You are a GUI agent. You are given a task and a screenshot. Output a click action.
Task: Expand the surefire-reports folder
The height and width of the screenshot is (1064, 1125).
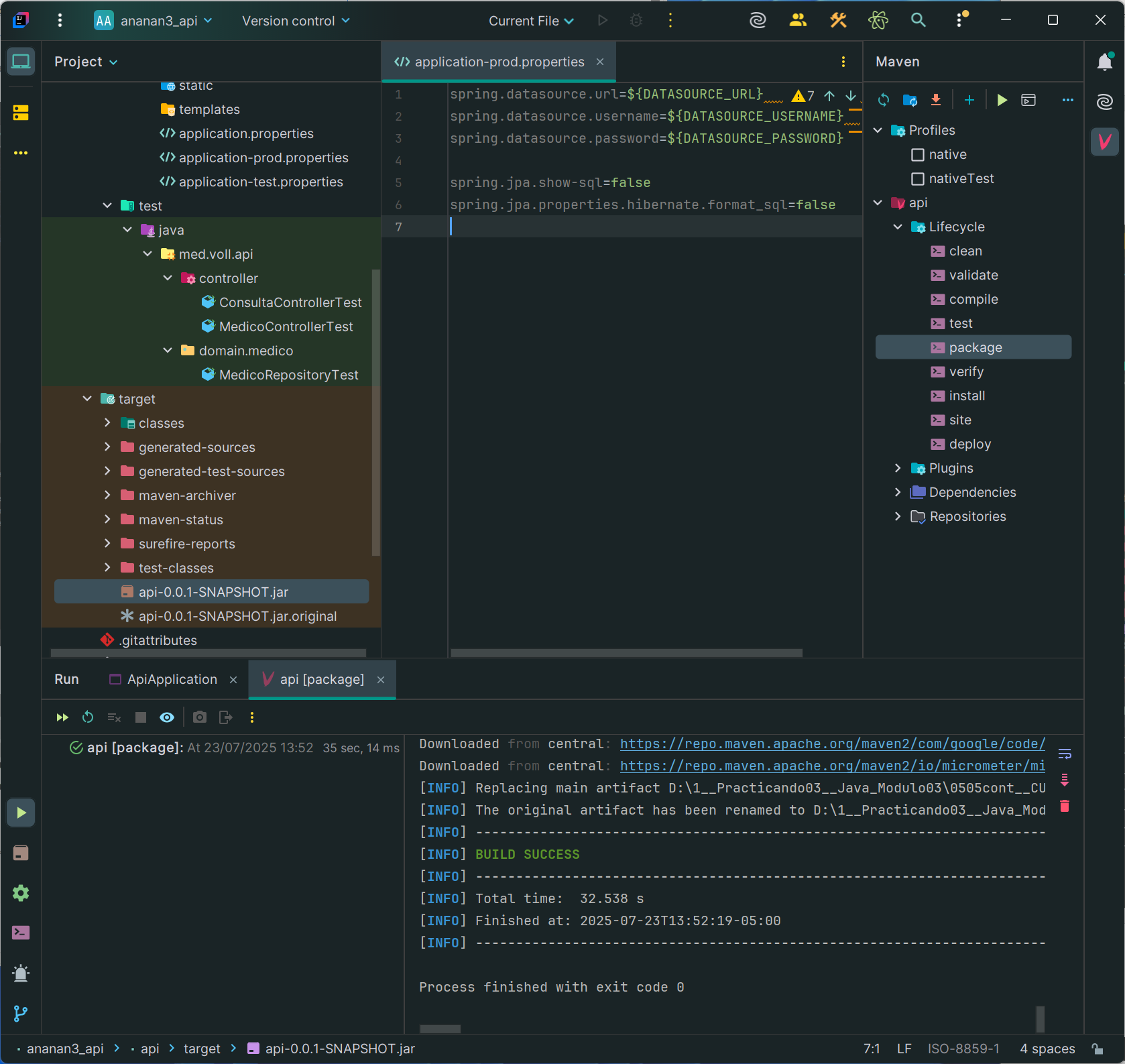(107, 544)
